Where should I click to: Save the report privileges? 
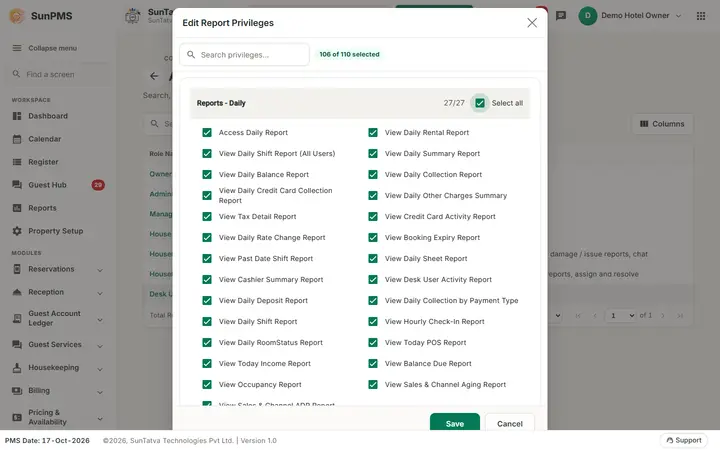(455, 422)
